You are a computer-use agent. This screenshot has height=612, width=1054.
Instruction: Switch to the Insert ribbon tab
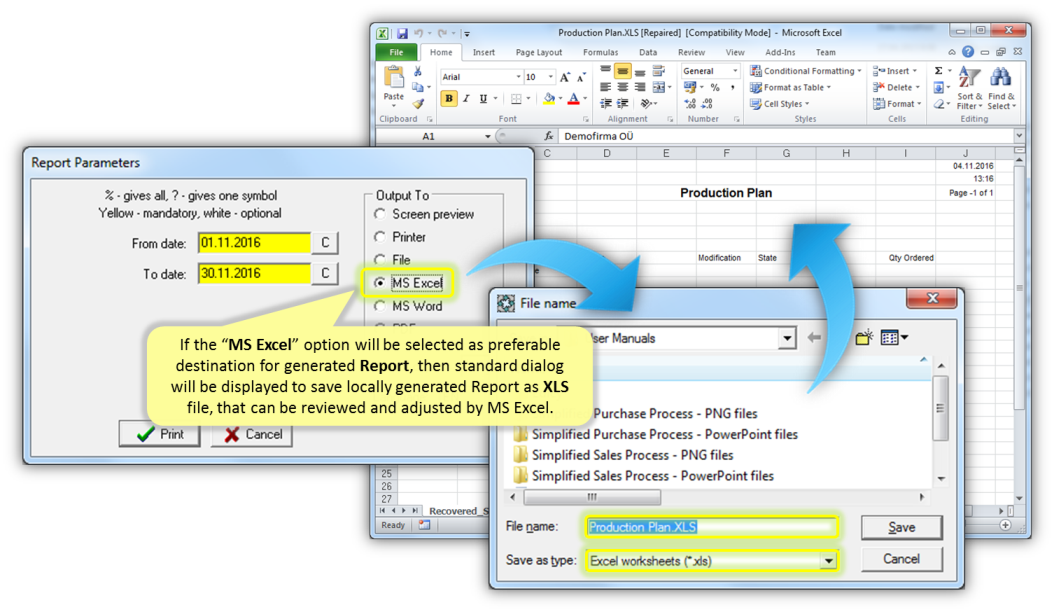[483, 52]
